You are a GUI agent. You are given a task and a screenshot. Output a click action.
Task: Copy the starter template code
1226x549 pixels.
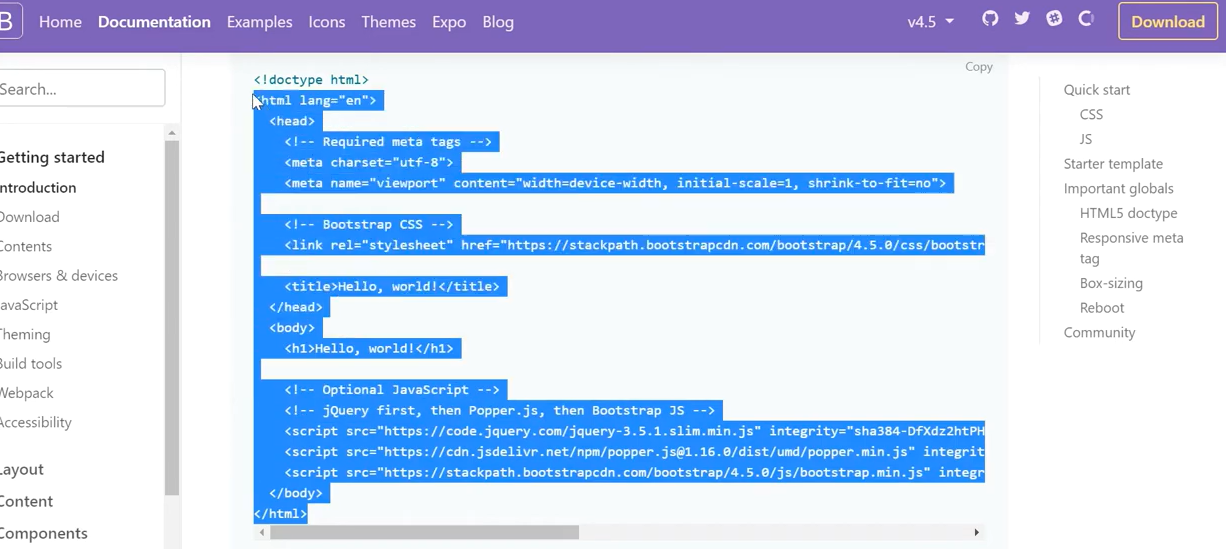point(979,66)
